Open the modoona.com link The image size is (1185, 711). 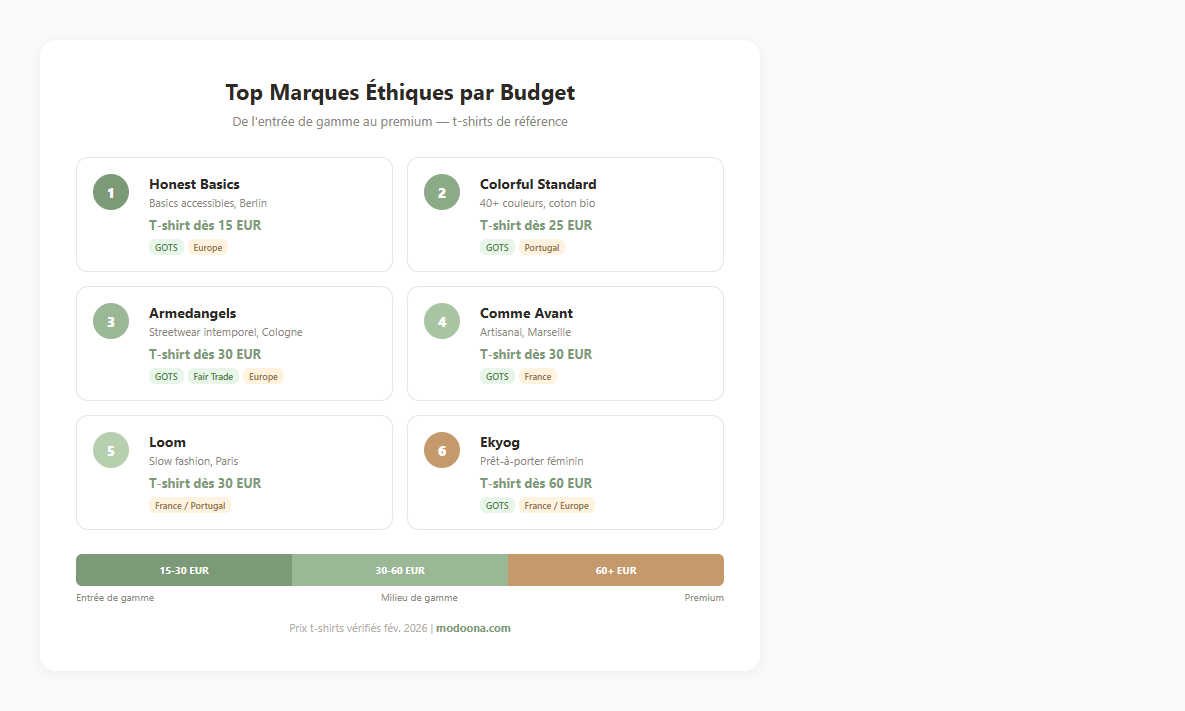tap(473, 628)
